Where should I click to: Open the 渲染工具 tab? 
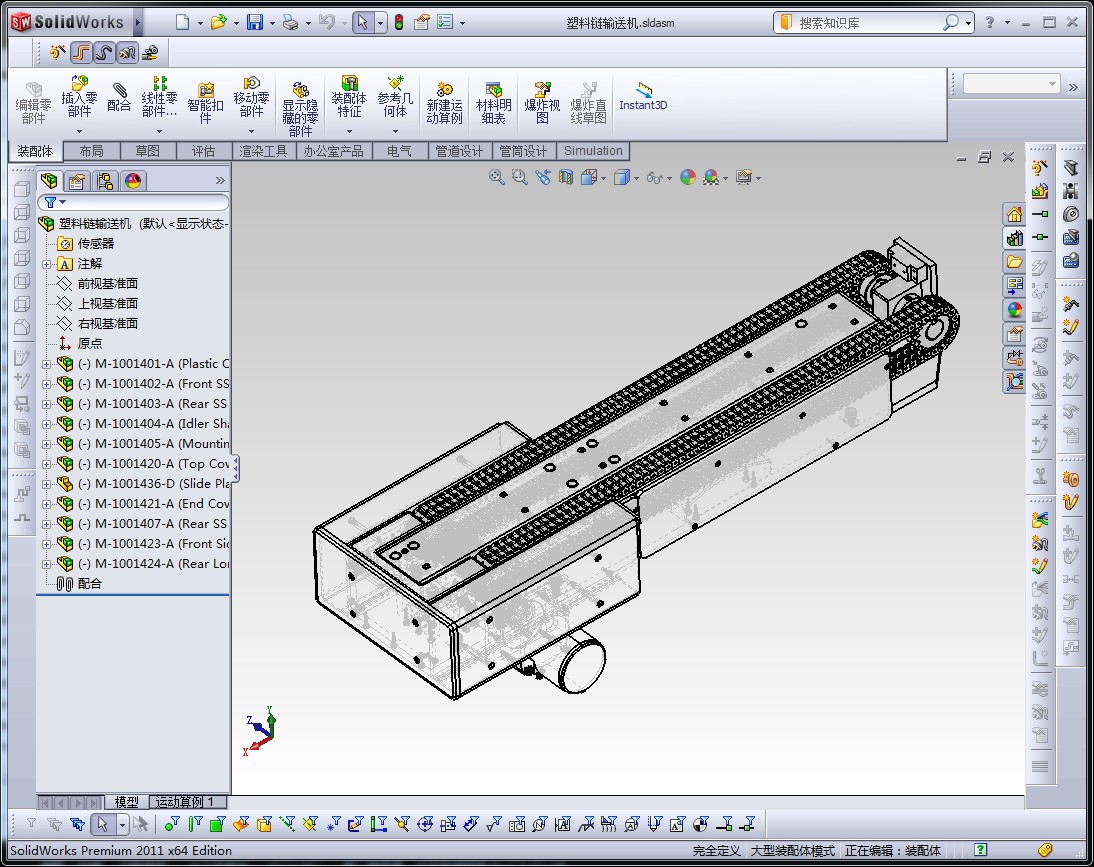pos(263,151)
